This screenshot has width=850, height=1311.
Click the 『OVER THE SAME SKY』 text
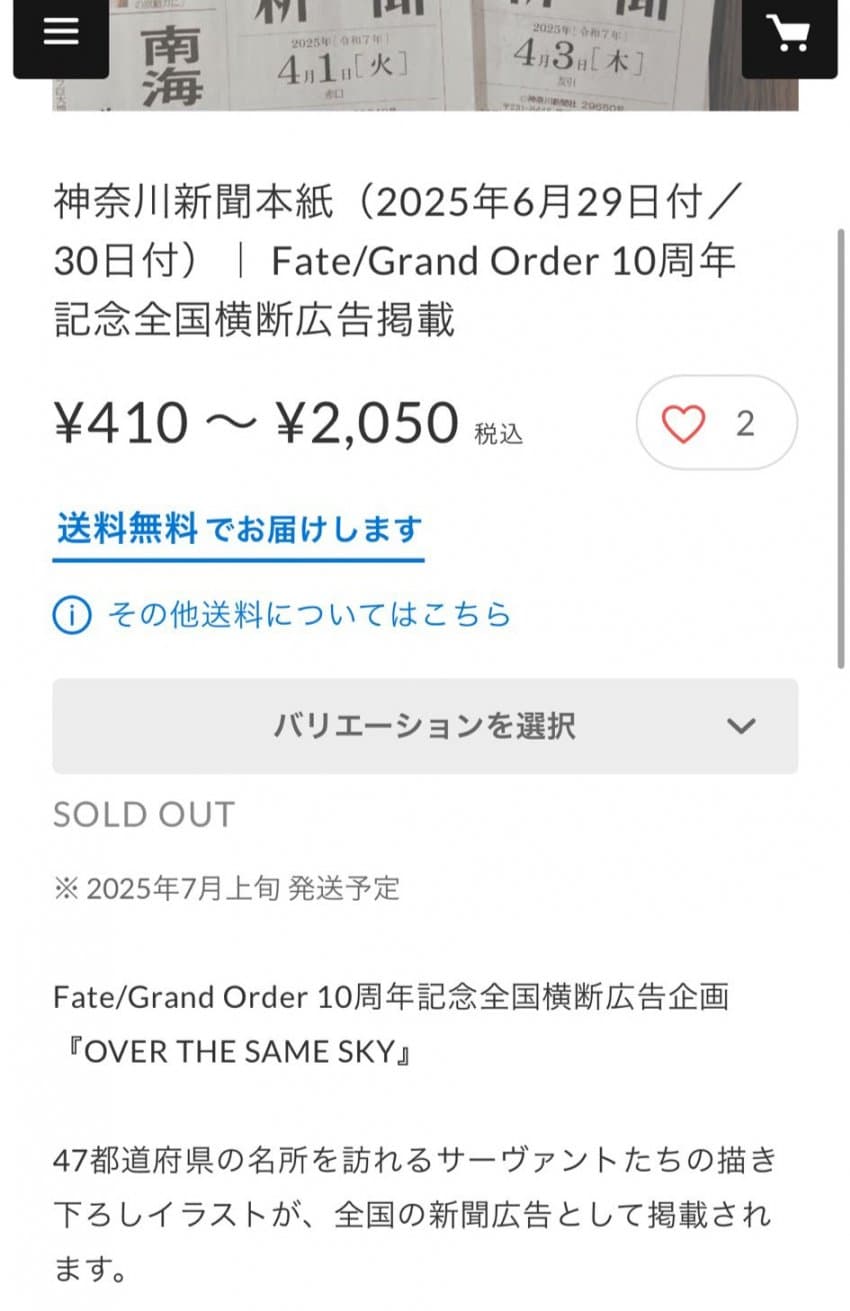point(233,1052)
